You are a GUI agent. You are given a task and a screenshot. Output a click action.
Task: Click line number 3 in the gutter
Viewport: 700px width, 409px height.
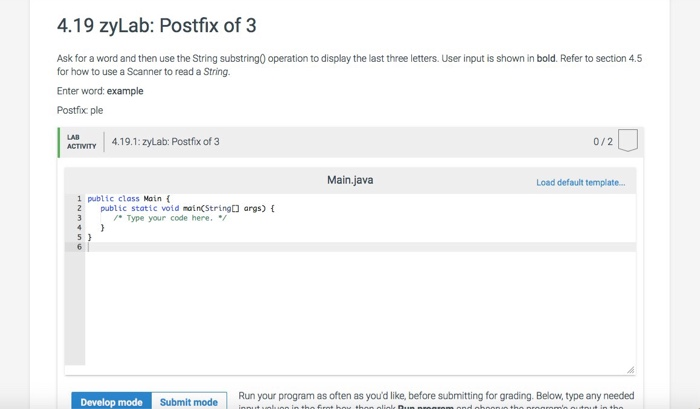pyautogui.click(x=79, y=218)
